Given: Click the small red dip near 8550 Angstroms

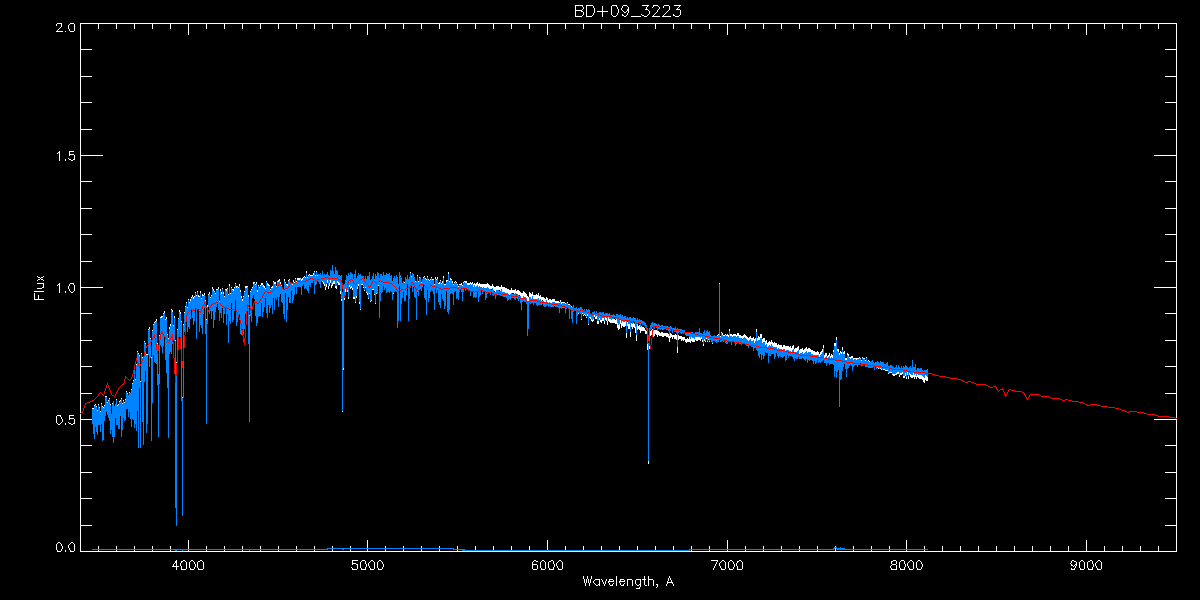Looking at the screenshot, I should 1005,396.
